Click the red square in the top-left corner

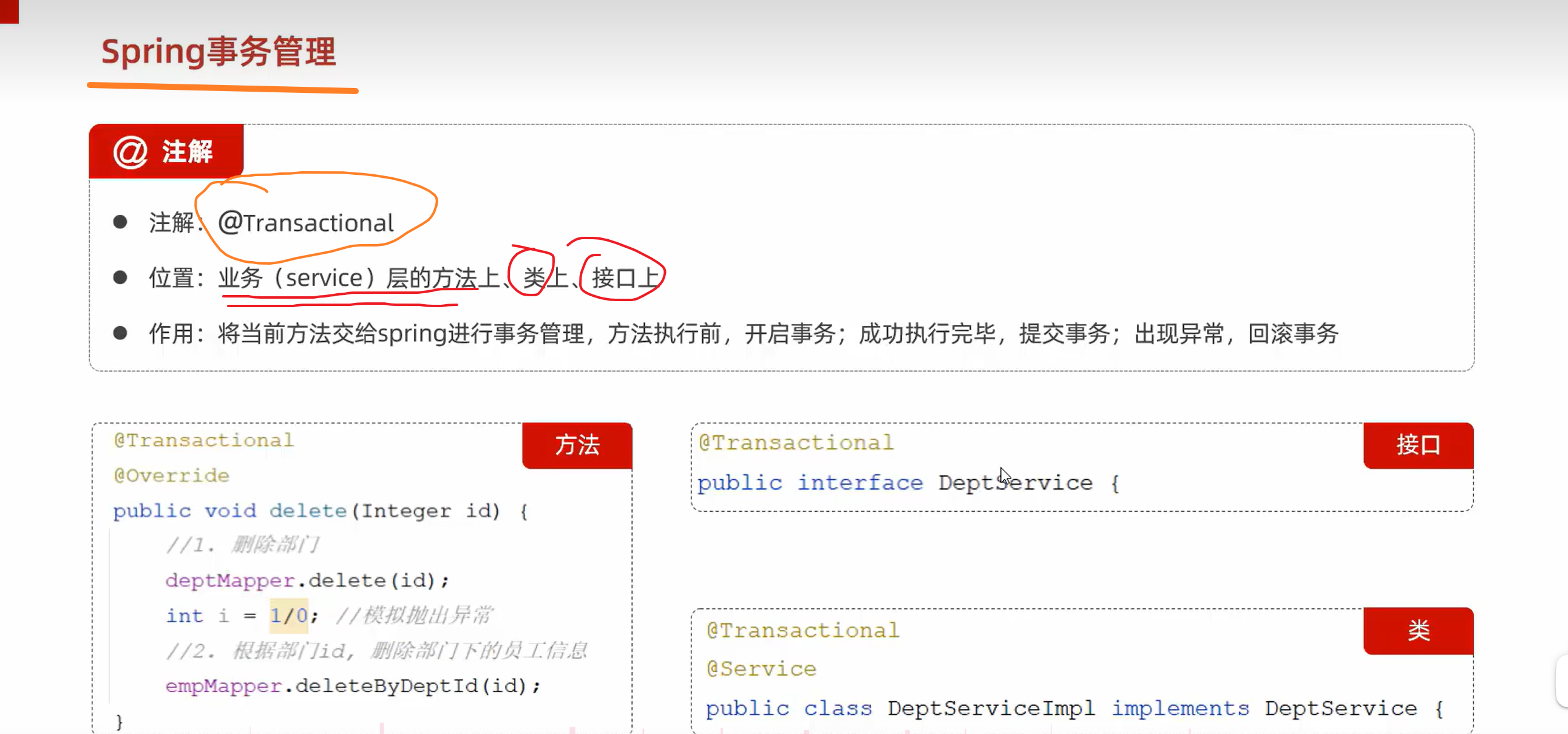(x=9, y=11)
